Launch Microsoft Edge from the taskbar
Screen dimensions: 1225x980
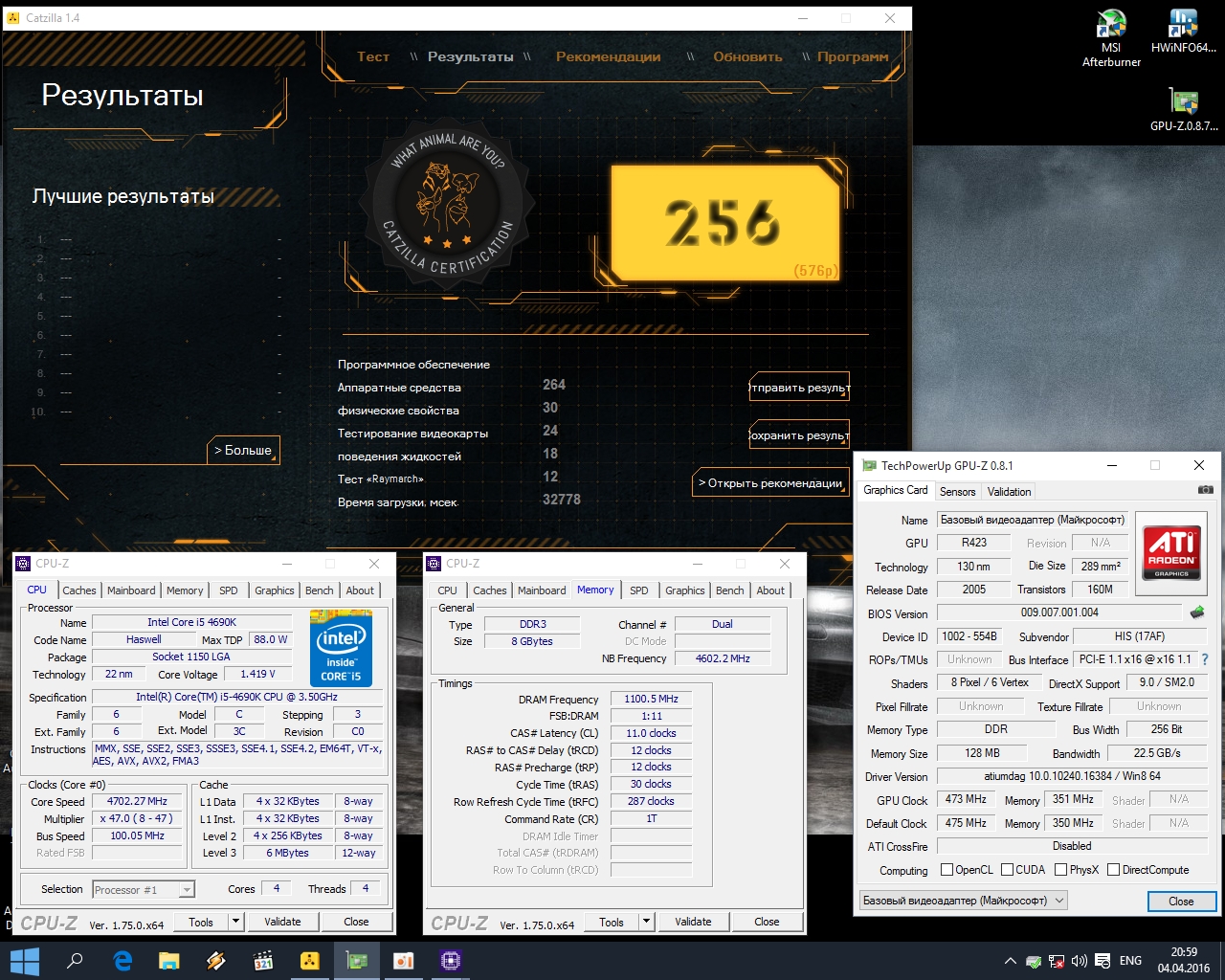122,961
